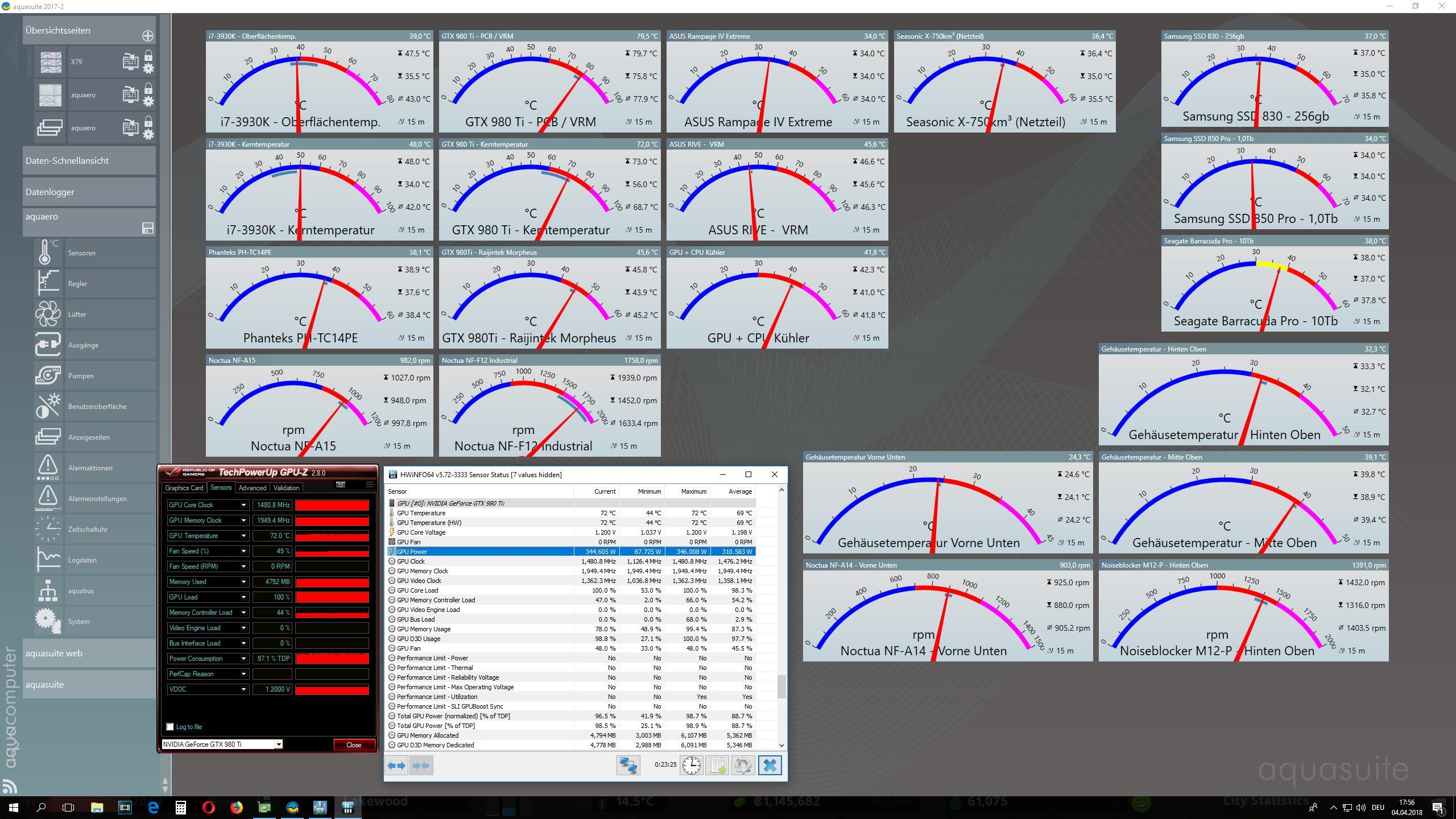Open GPU selector NVIDIA GeForce GTX 980 Ti
Screen dimensions: 1456x819
pos(222,744)
